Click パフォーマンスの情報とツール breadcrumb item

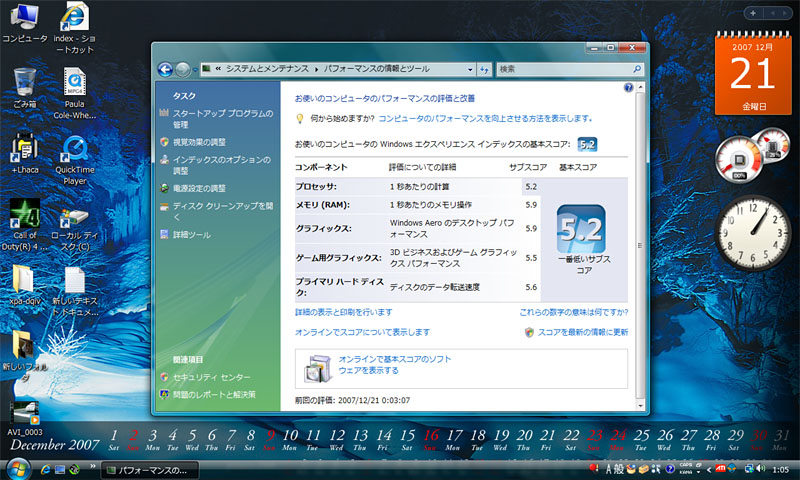(377, 69)
